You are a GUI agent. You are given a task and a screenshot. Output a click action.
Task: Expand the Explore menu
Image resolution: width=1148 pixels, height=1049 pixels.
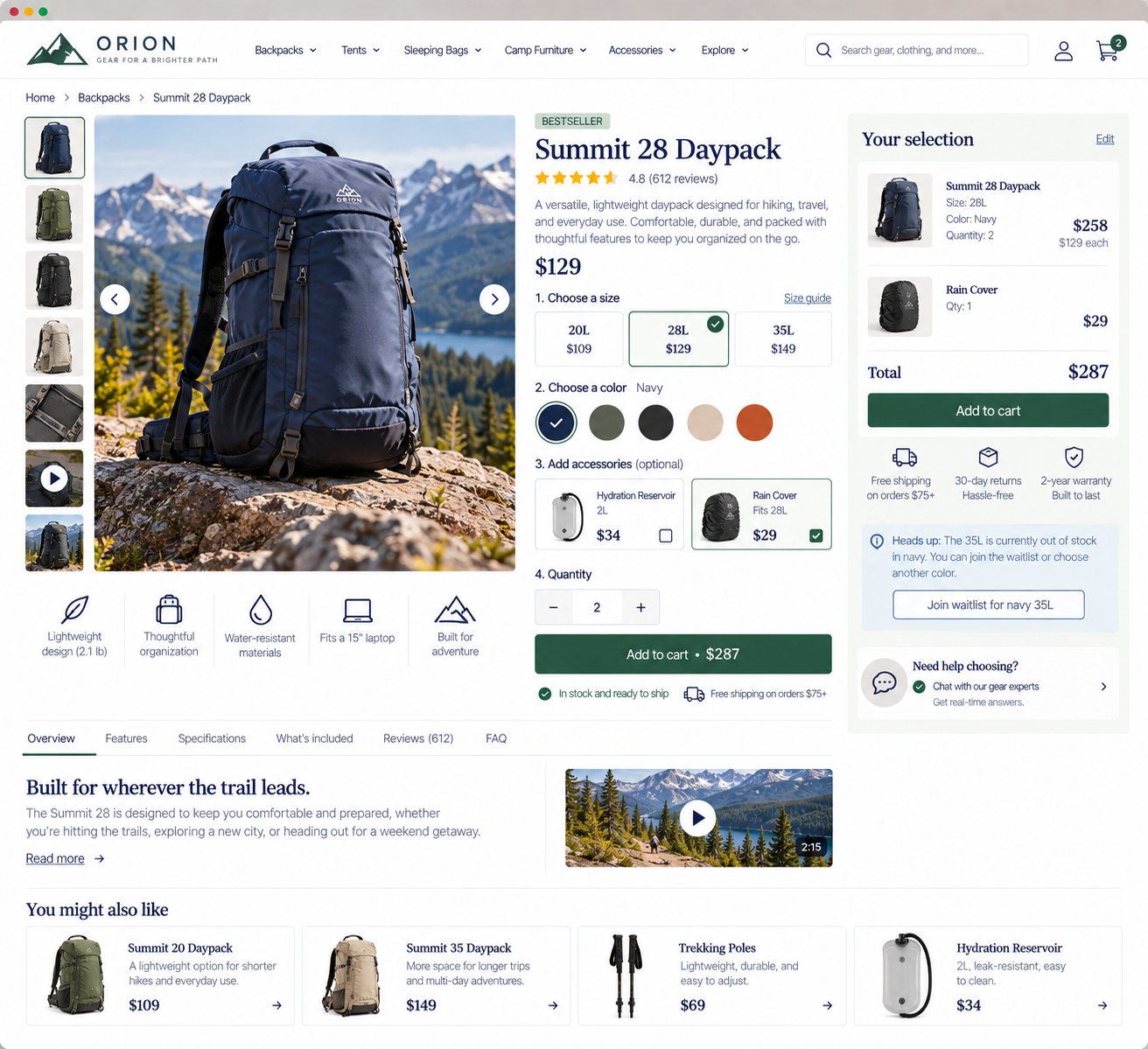coord(724,50)
